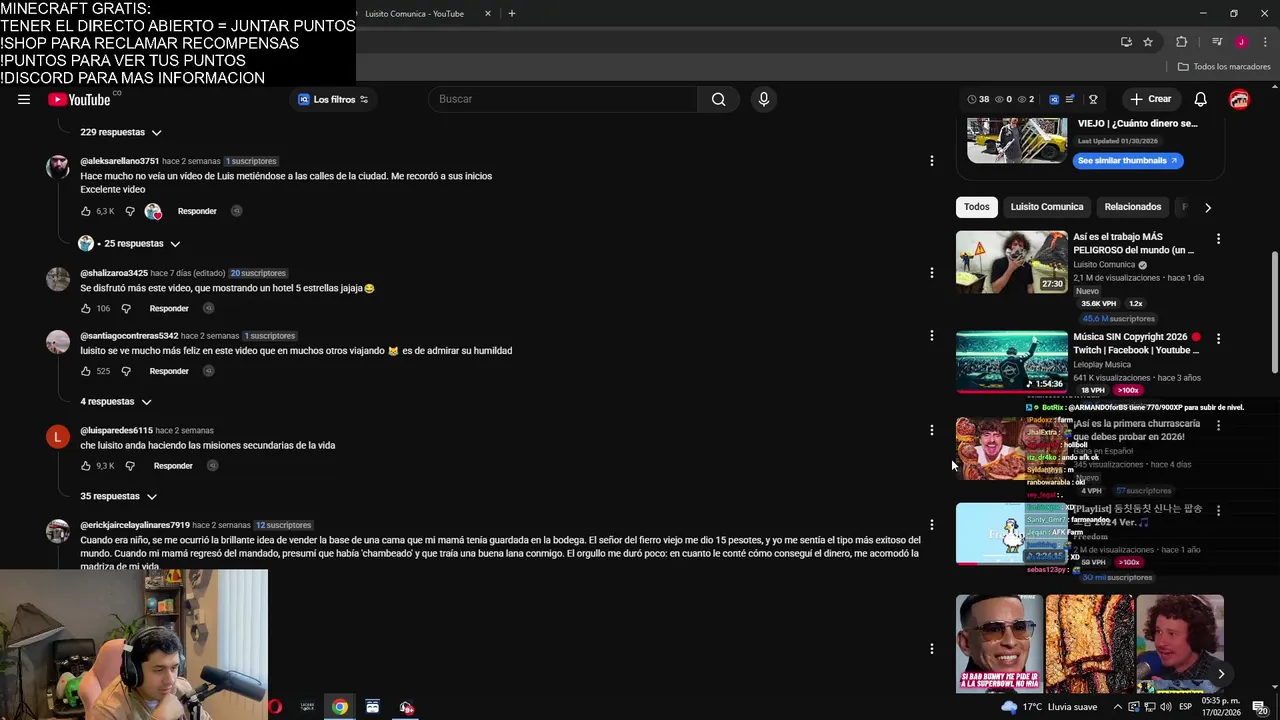Expand the 35 respuestas thread
Screen dimensions: 1280x720
tap(118, 496)
